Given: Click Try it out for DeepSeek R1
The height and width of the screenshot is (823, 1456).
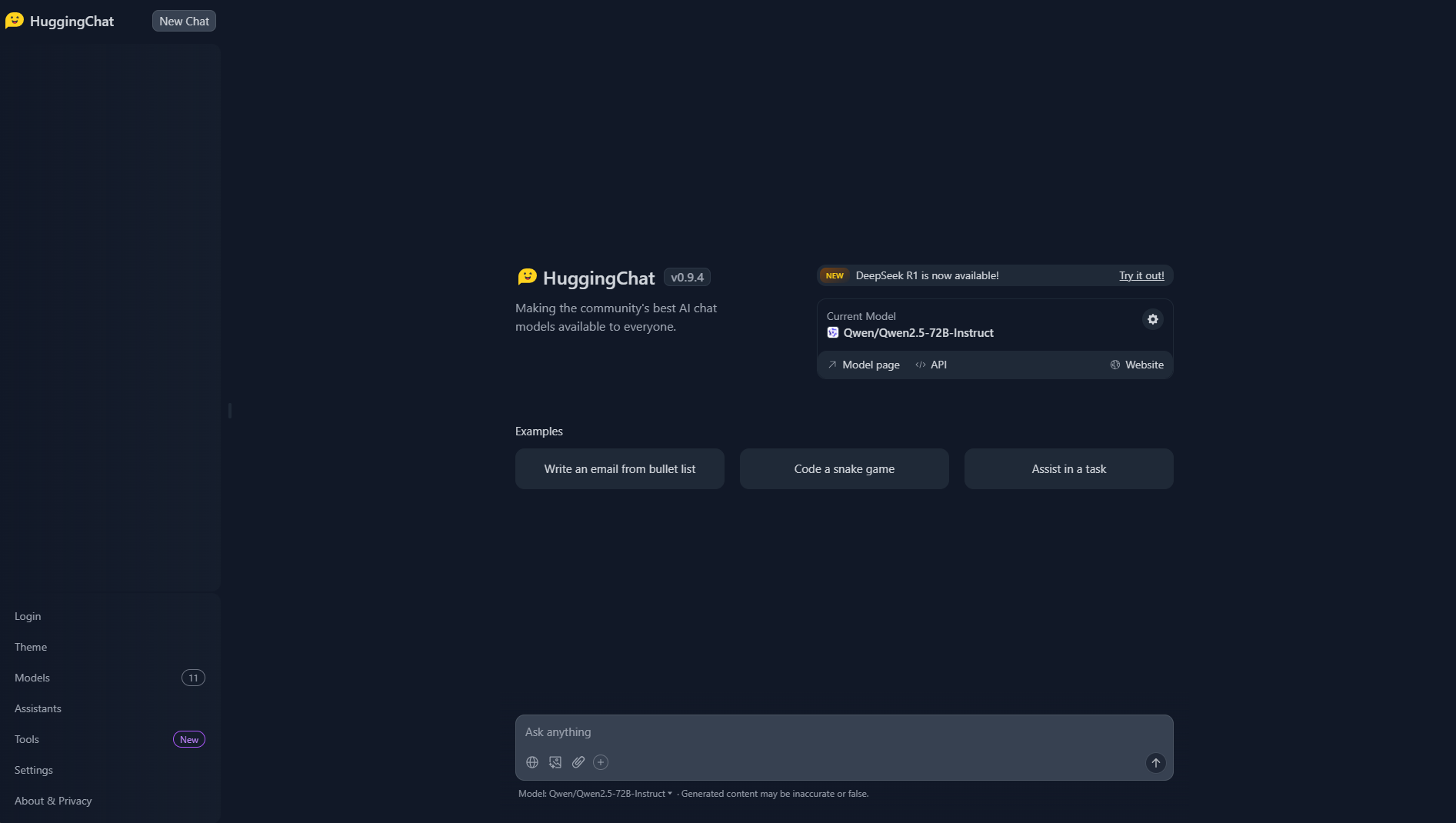Looking at the screenshot, I should point(1141,275).
